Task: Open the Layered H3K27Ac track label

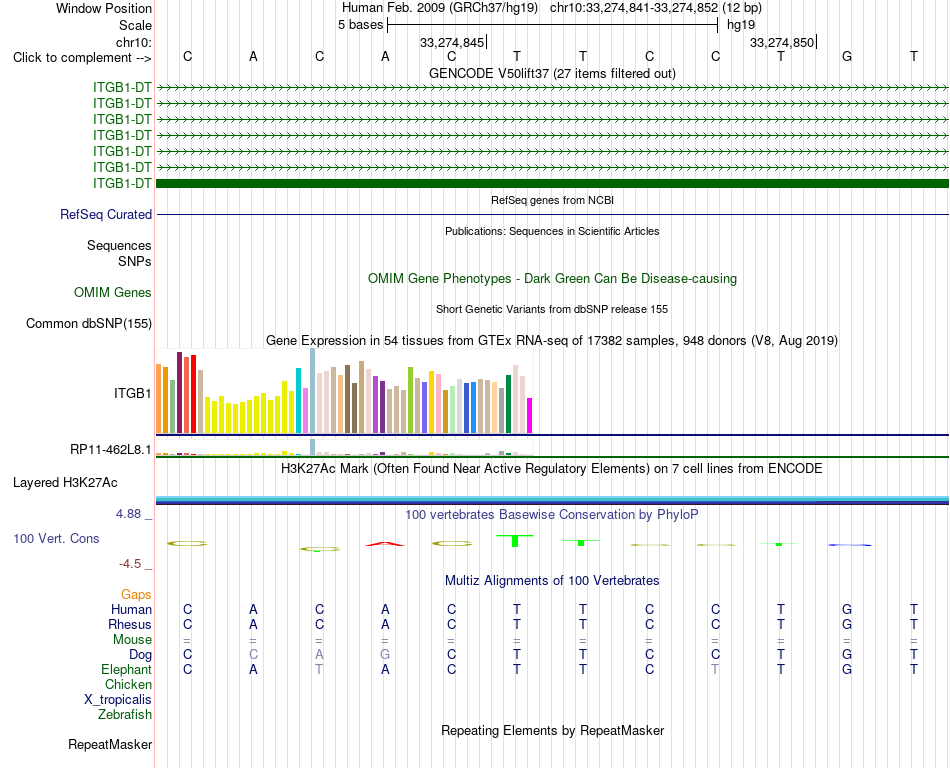Action: click(x=65, y=483)
